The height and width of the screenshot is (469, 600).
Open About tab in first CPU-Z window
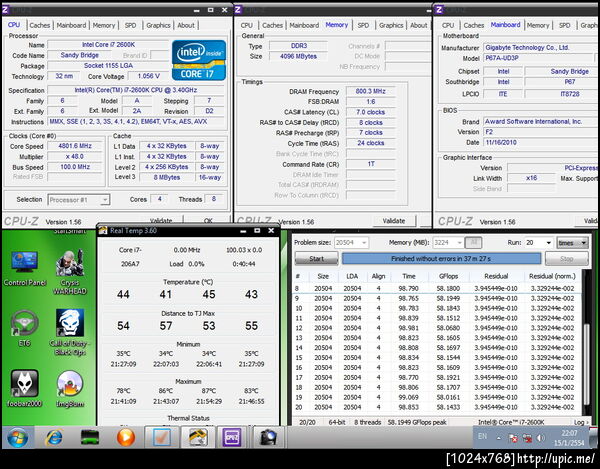[x=186, y=25]
